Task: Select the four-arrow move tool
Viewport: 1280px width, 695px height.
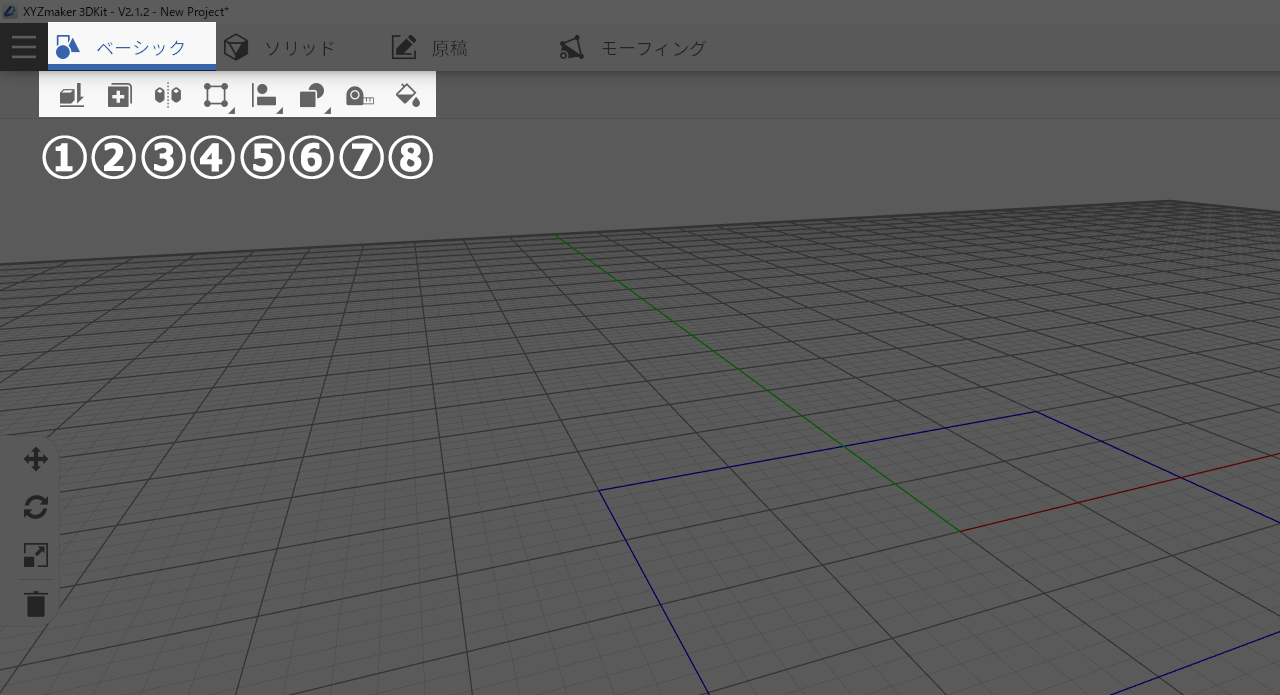Action: tap(36, 460)
